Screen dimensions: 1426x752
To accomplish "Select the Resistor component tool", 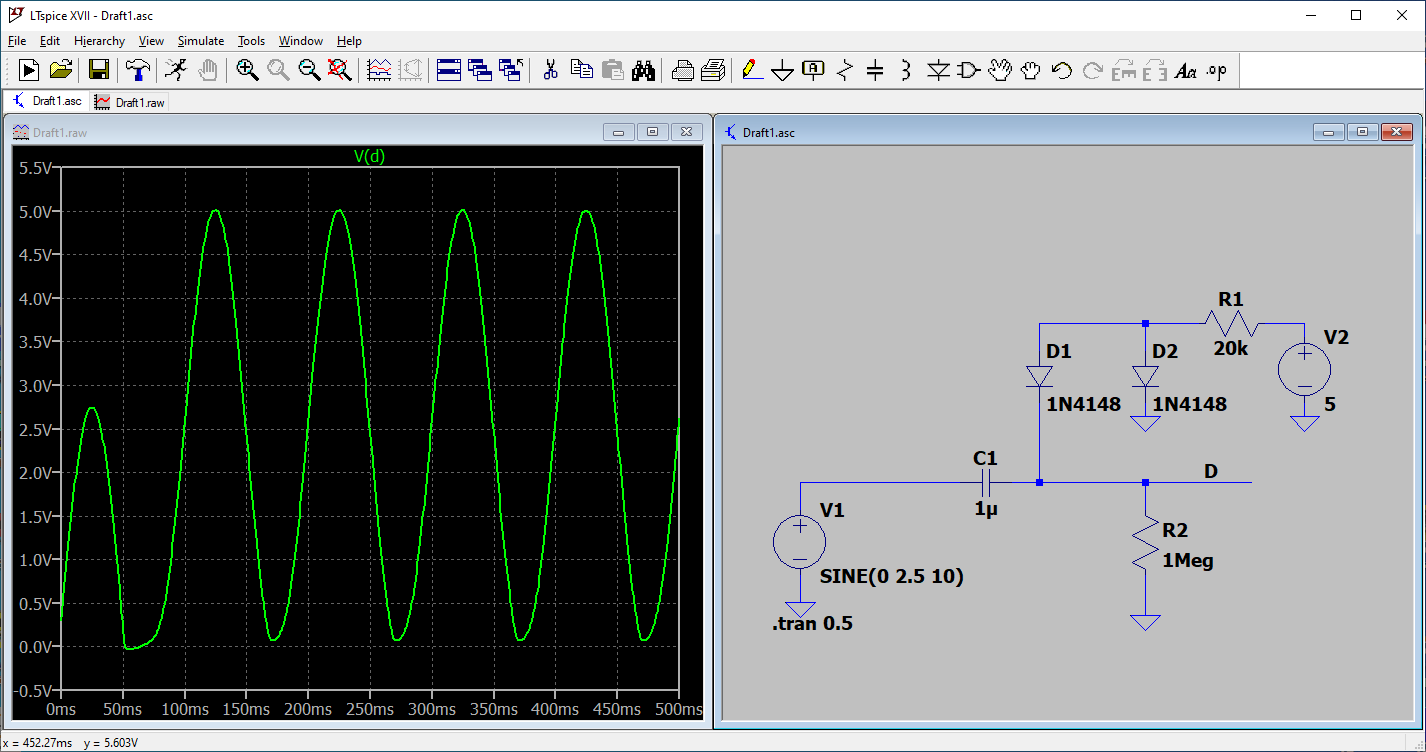I will [845, 70].
